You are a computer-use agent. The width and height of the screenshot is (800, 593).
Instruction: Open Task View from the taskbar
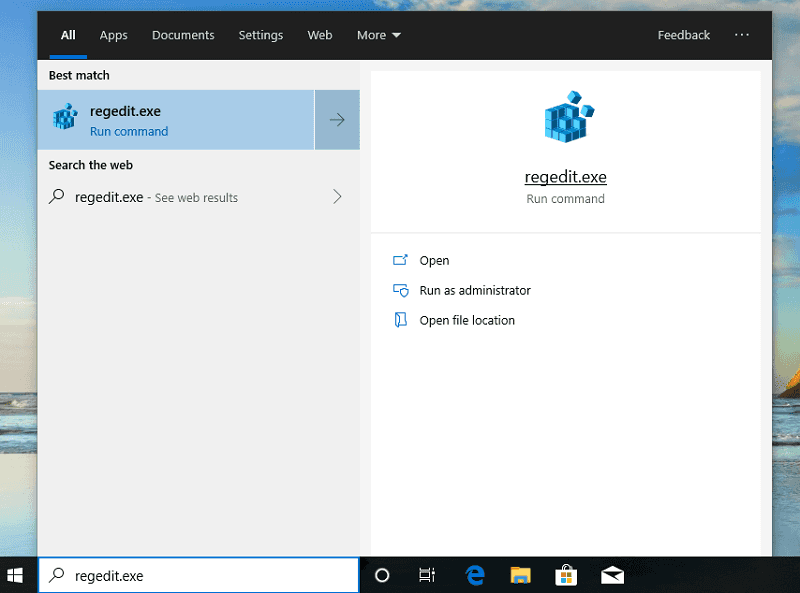[x=427, y=575]
